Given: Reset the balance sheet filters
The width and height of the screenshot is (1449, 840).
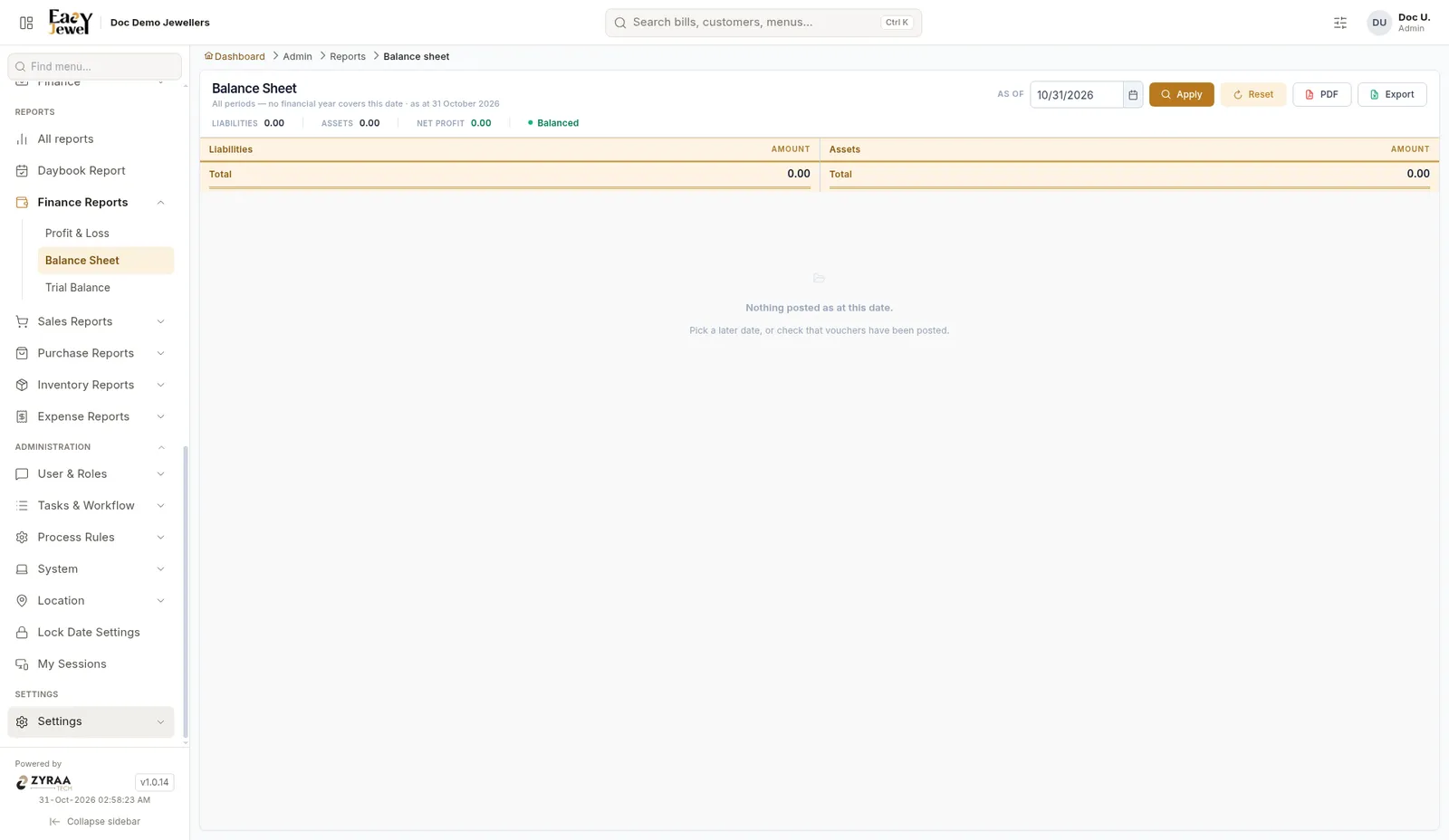Looking at the screenshot, I should pos(1253,95).
